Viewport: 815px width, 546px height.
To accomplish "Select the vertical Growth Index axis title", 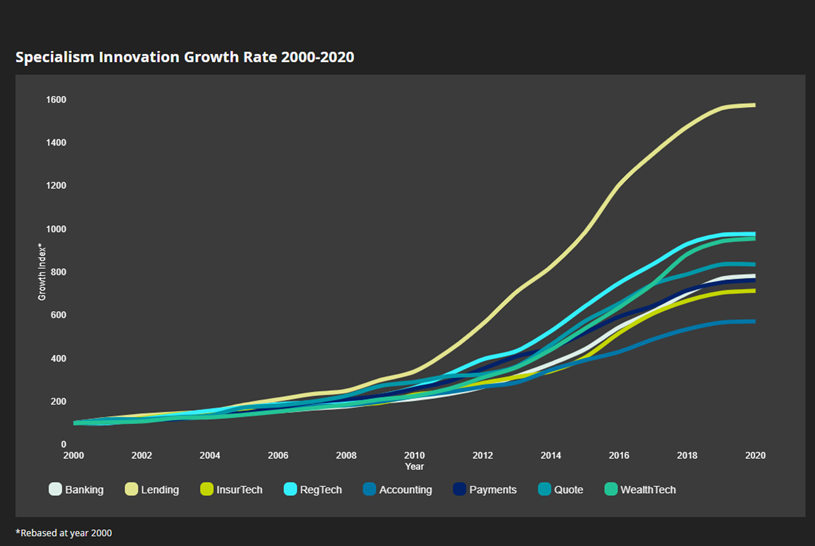I will click(x=42, y=272).
